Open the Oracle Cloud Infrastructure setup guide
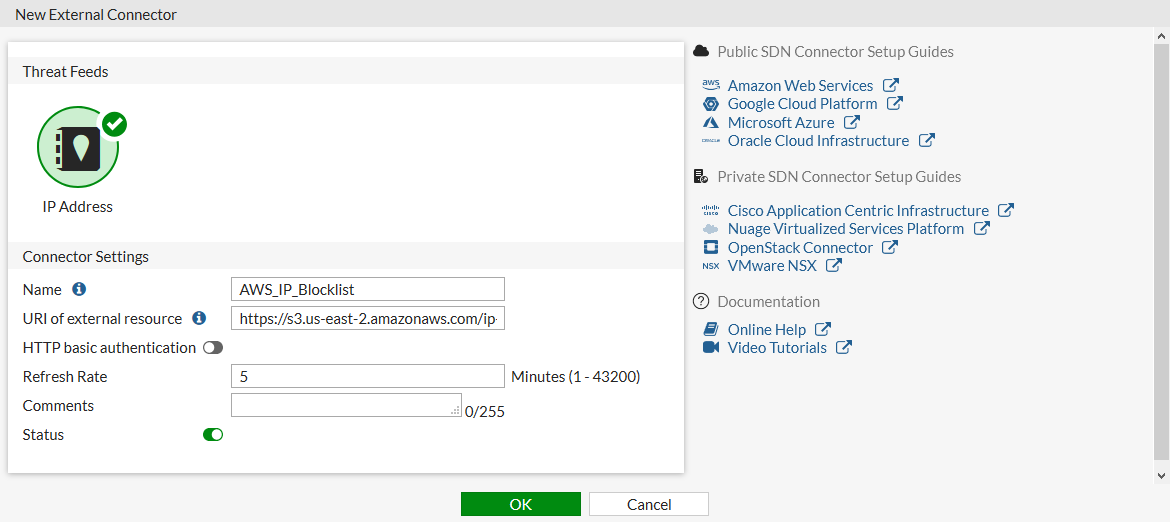 pos(818,141)
